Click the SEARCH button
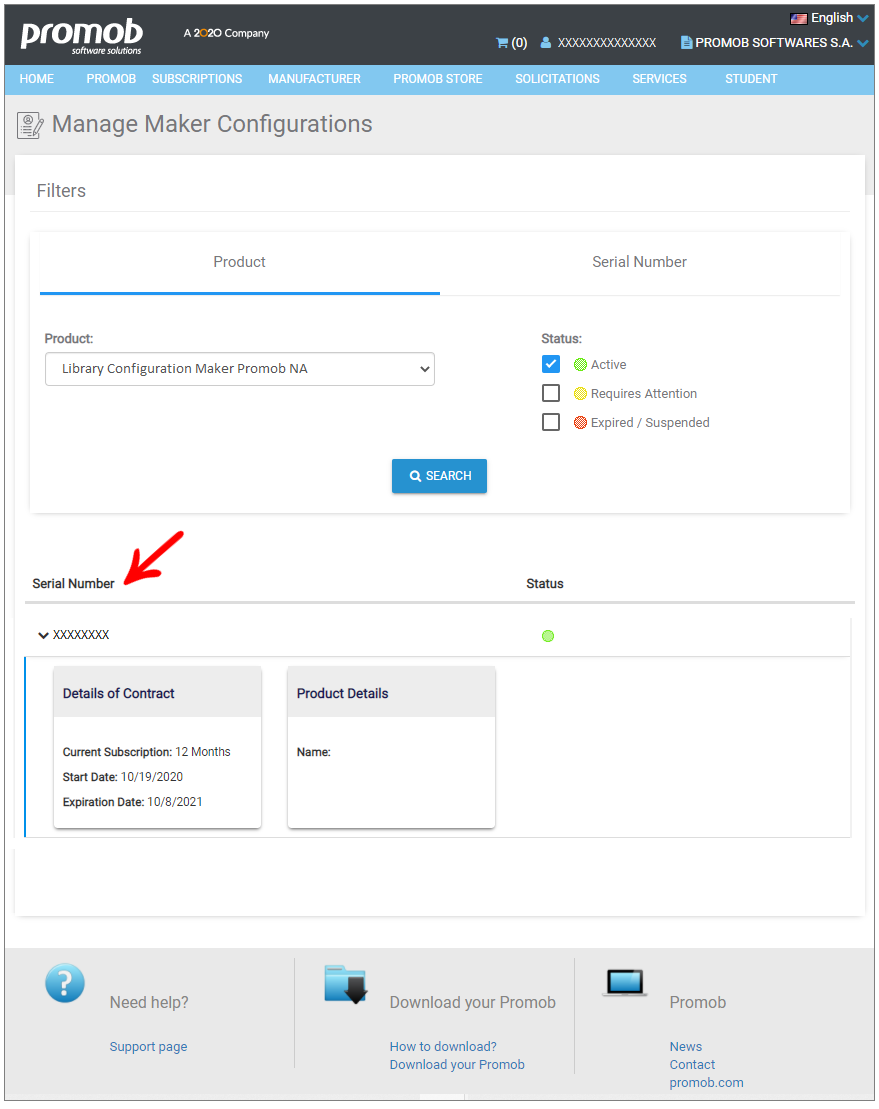Screen dimensions: 879x1109 click(x=439, y=476)
